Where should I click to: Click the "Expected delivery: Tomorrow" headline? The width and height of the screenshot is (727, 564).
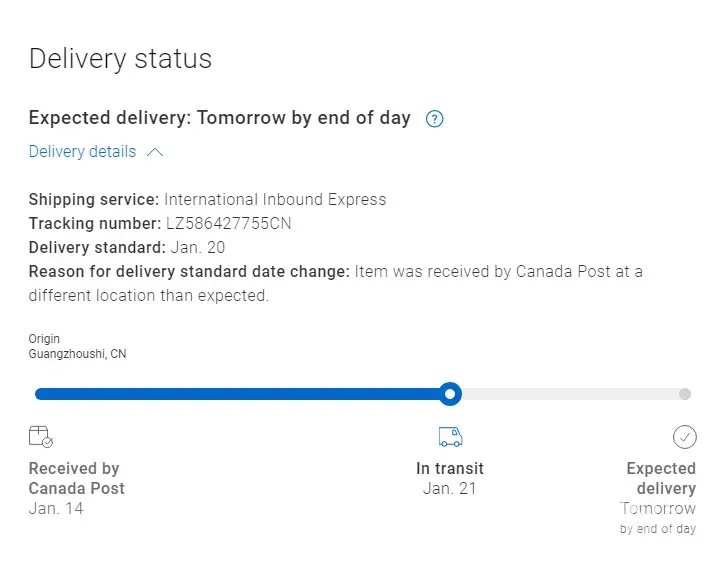[219, 118]
